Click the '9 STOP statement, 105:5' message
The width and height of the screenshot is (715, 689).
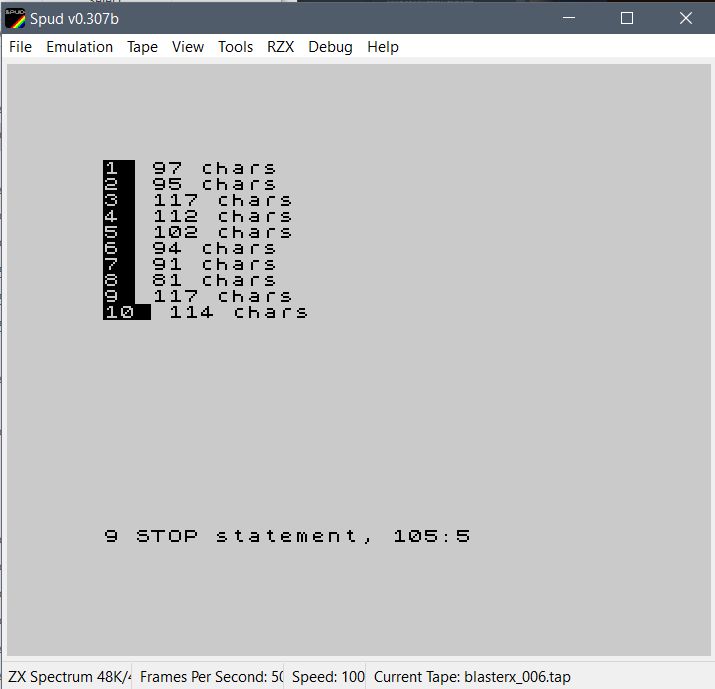click(287, 536)
